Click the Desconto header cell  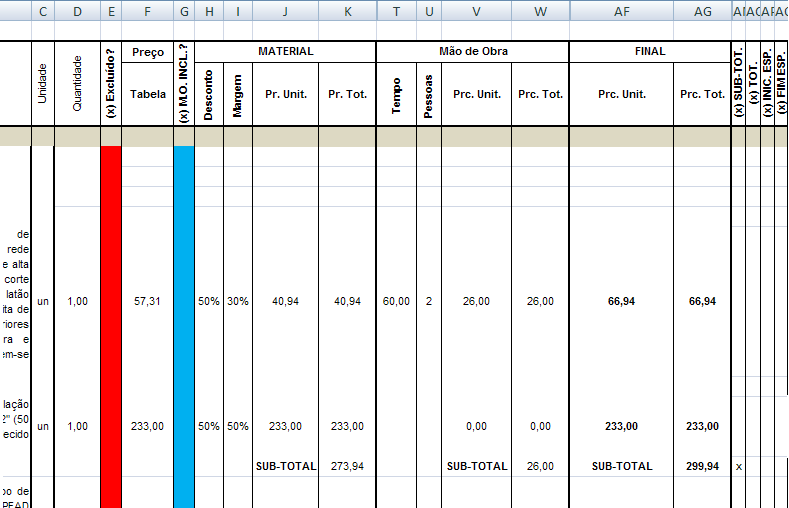[x=209, y=95]
